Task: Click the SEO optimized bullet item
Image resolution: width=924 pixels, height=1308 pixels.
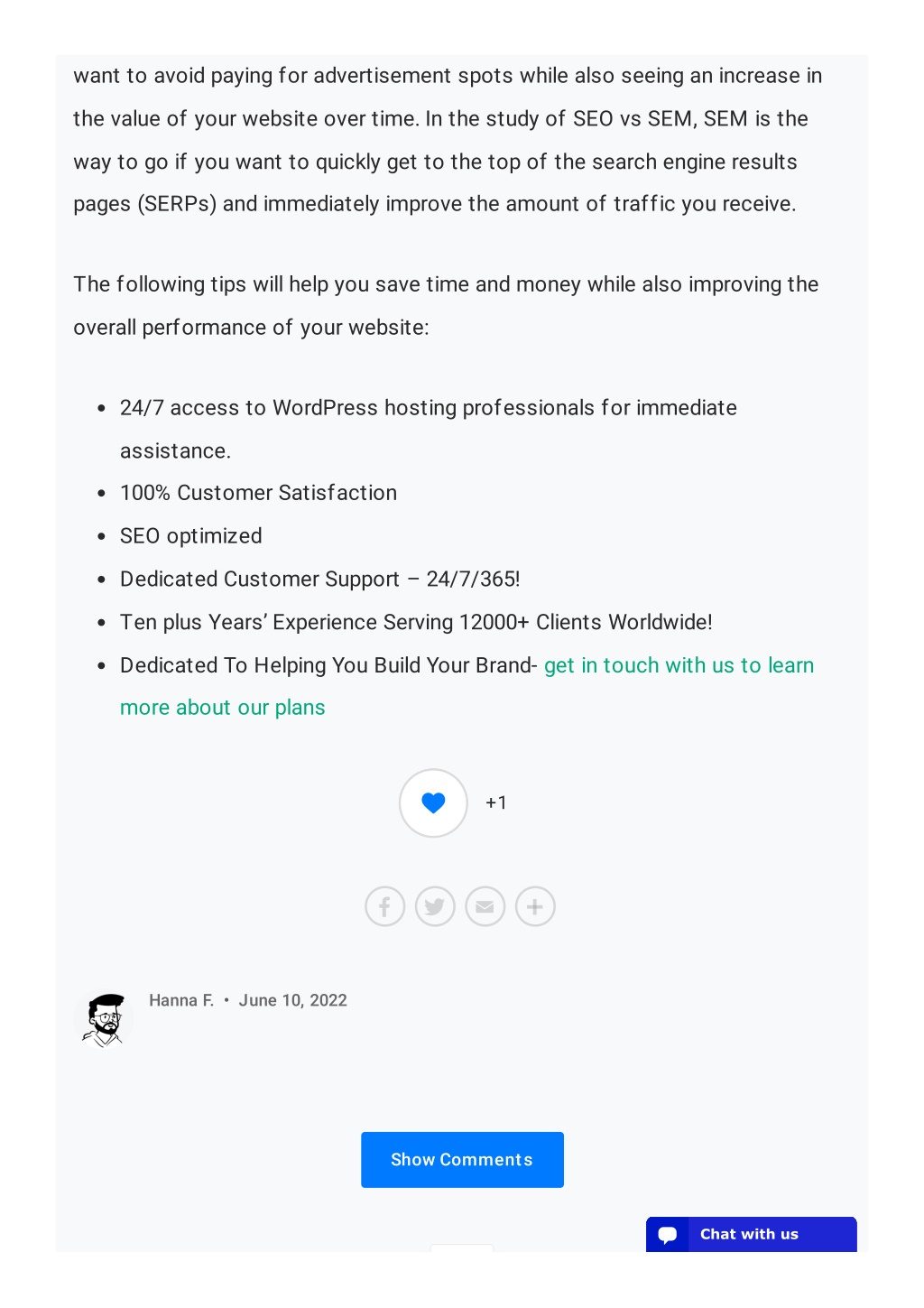Action: click(191, 536)
